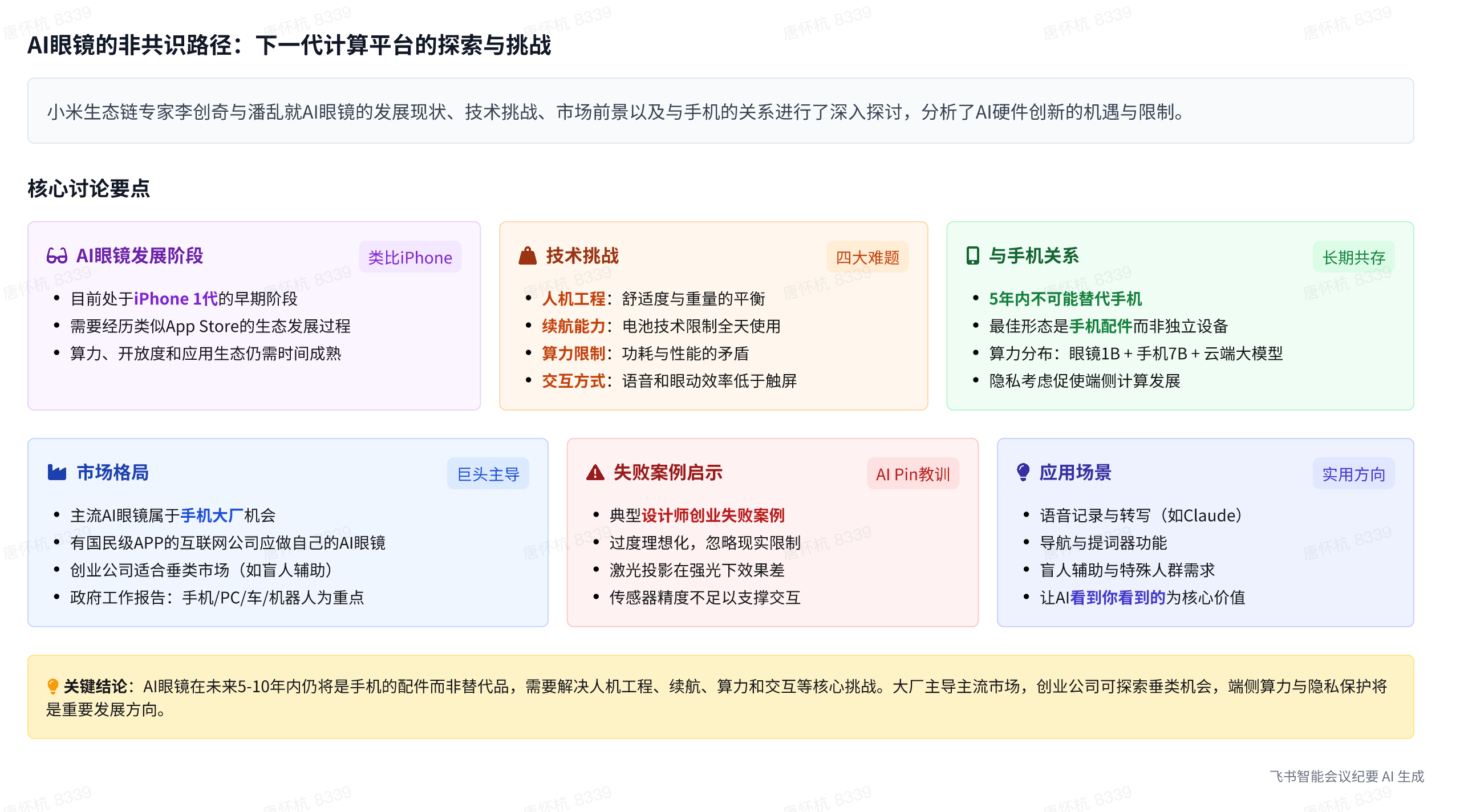The image size is (1460, 812).
Task: Click the 核心讨论要点 section heading
Action: (x=89, y=189)
